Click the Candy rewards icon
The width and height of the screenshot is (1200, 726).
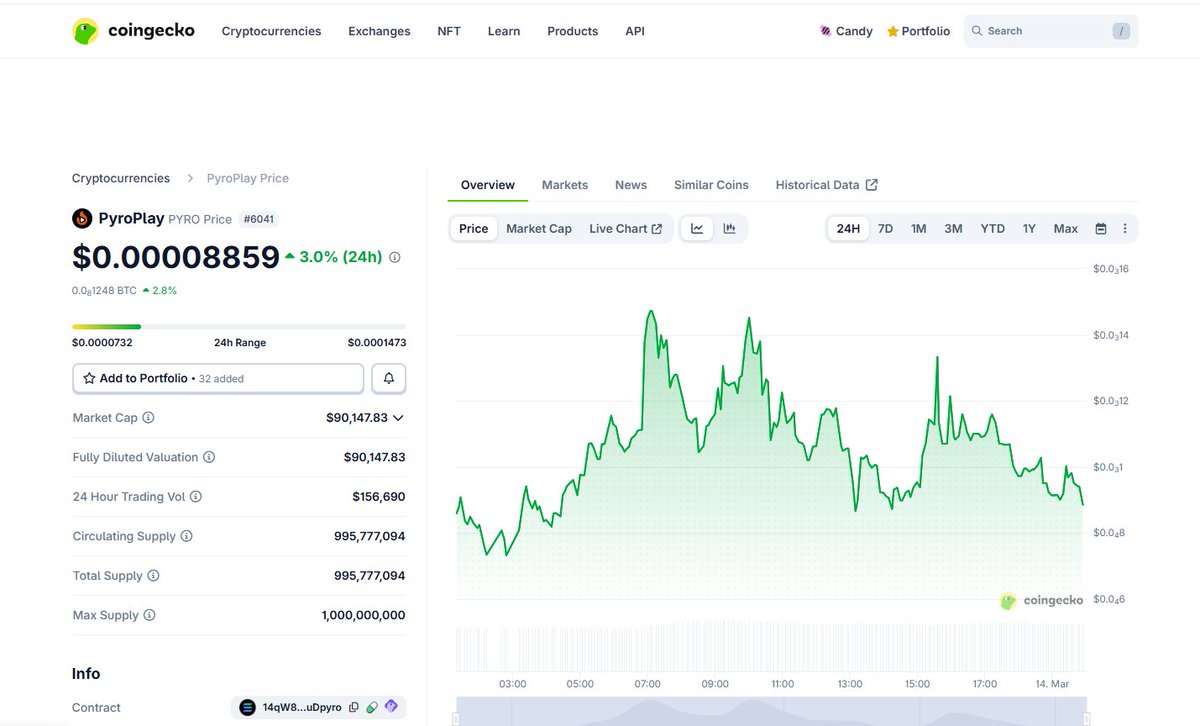point(825,31)
